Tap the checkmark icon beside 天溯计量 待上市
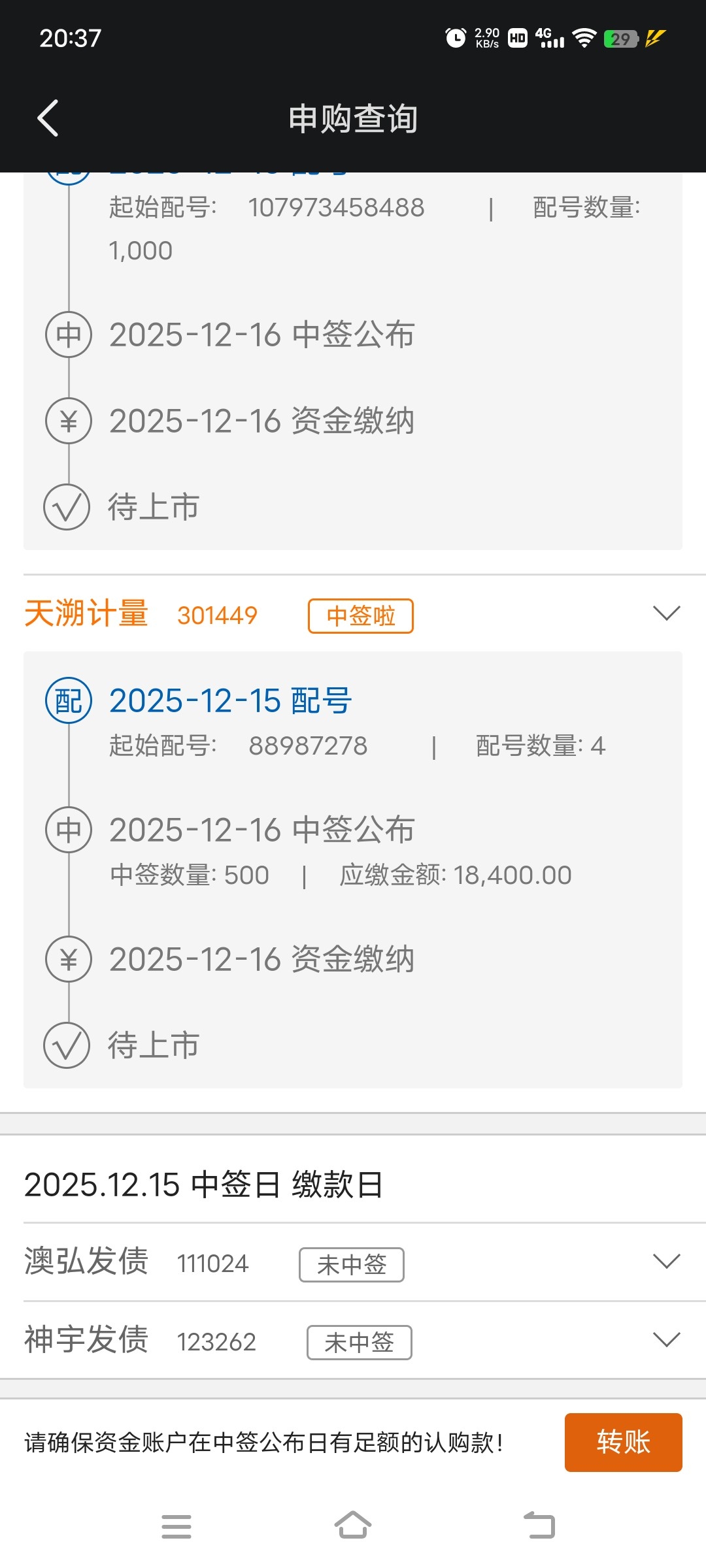This screenshot has height=1568, width=706. [67, 1045]
